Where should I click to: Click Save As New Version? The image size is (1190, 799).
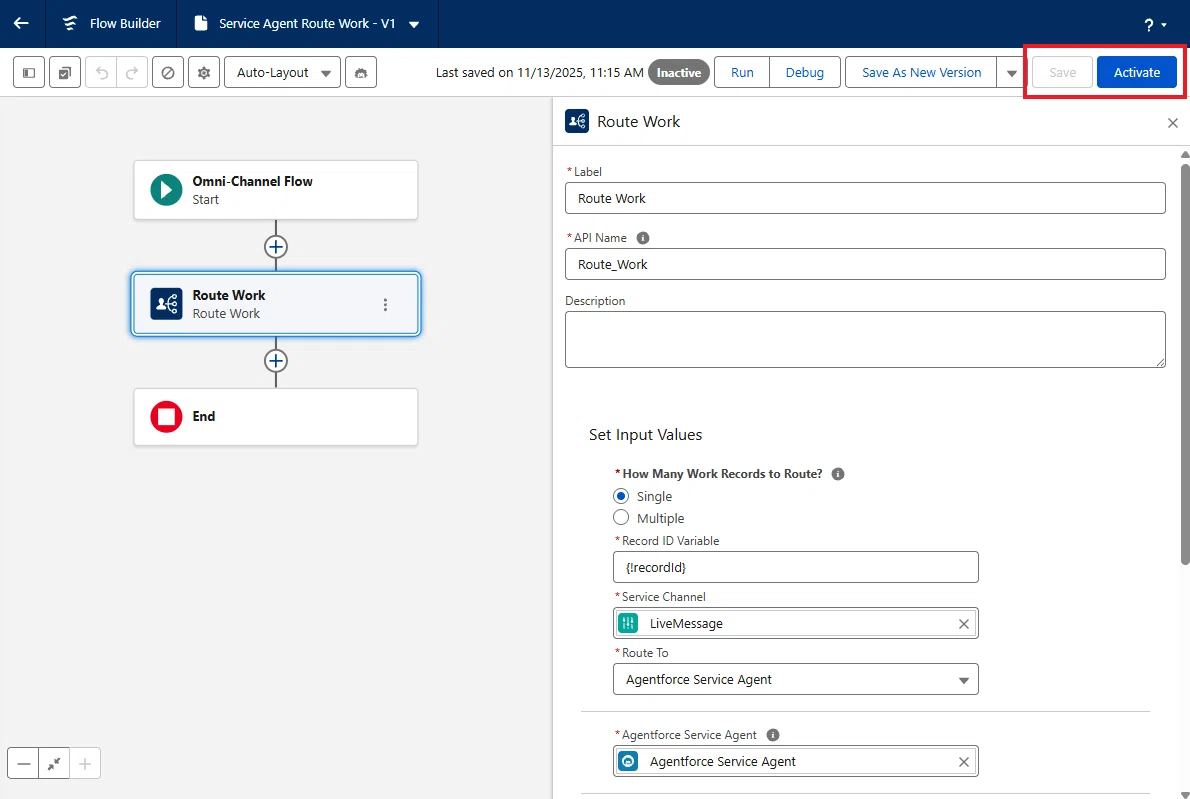pyautogui.click(x=921, y=73)
